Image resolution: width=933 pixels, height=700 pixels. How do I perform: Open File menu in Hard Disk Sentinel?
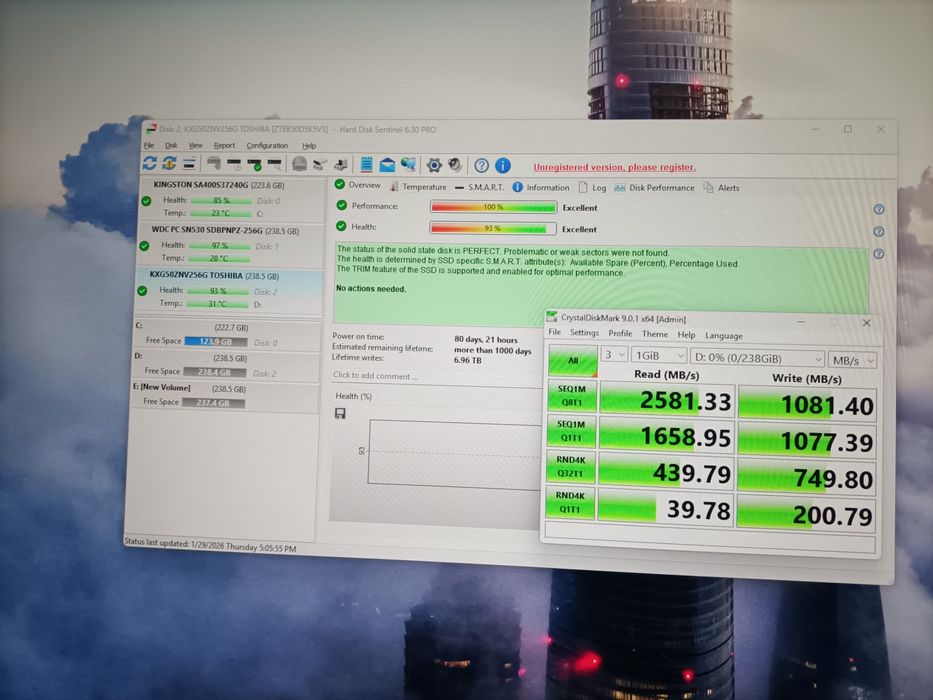[149, 145]
